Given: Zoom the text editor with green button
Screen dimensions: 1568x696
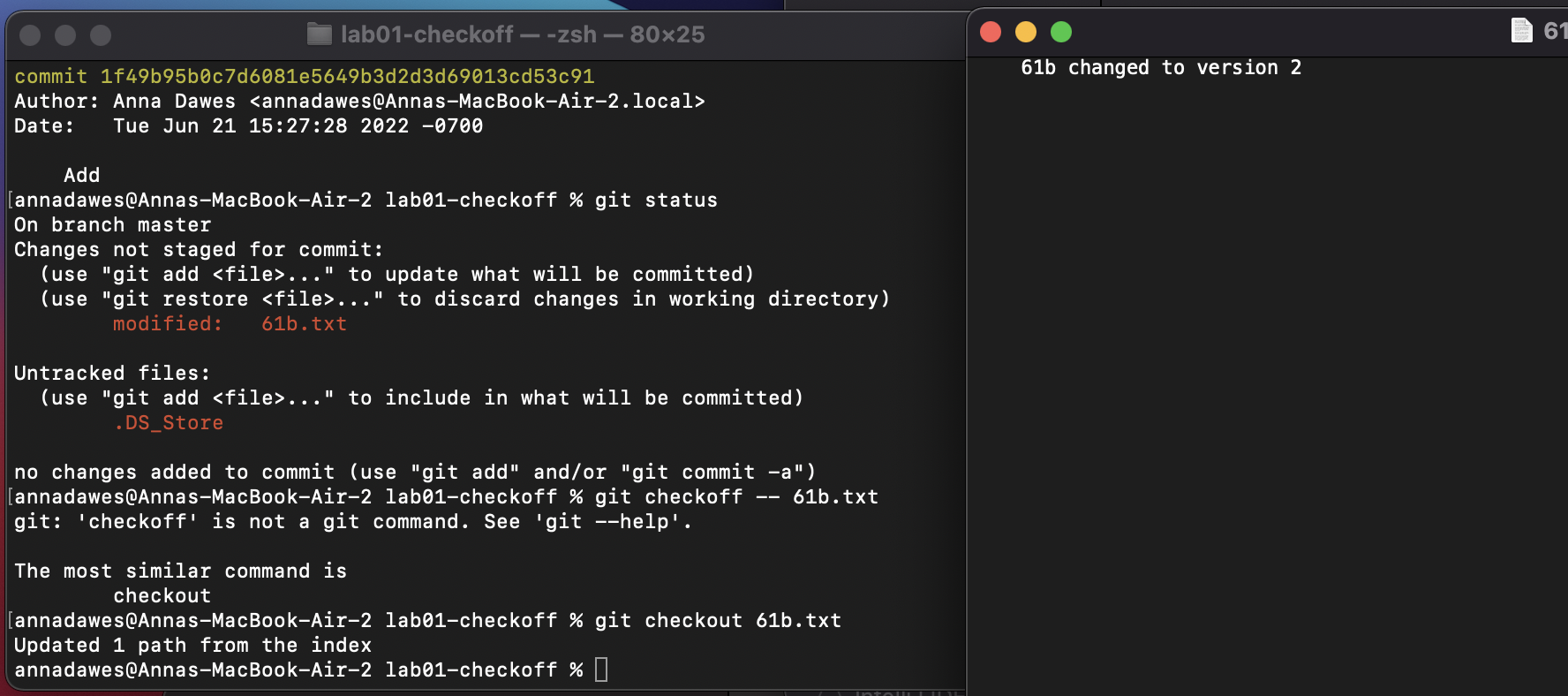Looking at the screenshot, I should point(1061,33).
